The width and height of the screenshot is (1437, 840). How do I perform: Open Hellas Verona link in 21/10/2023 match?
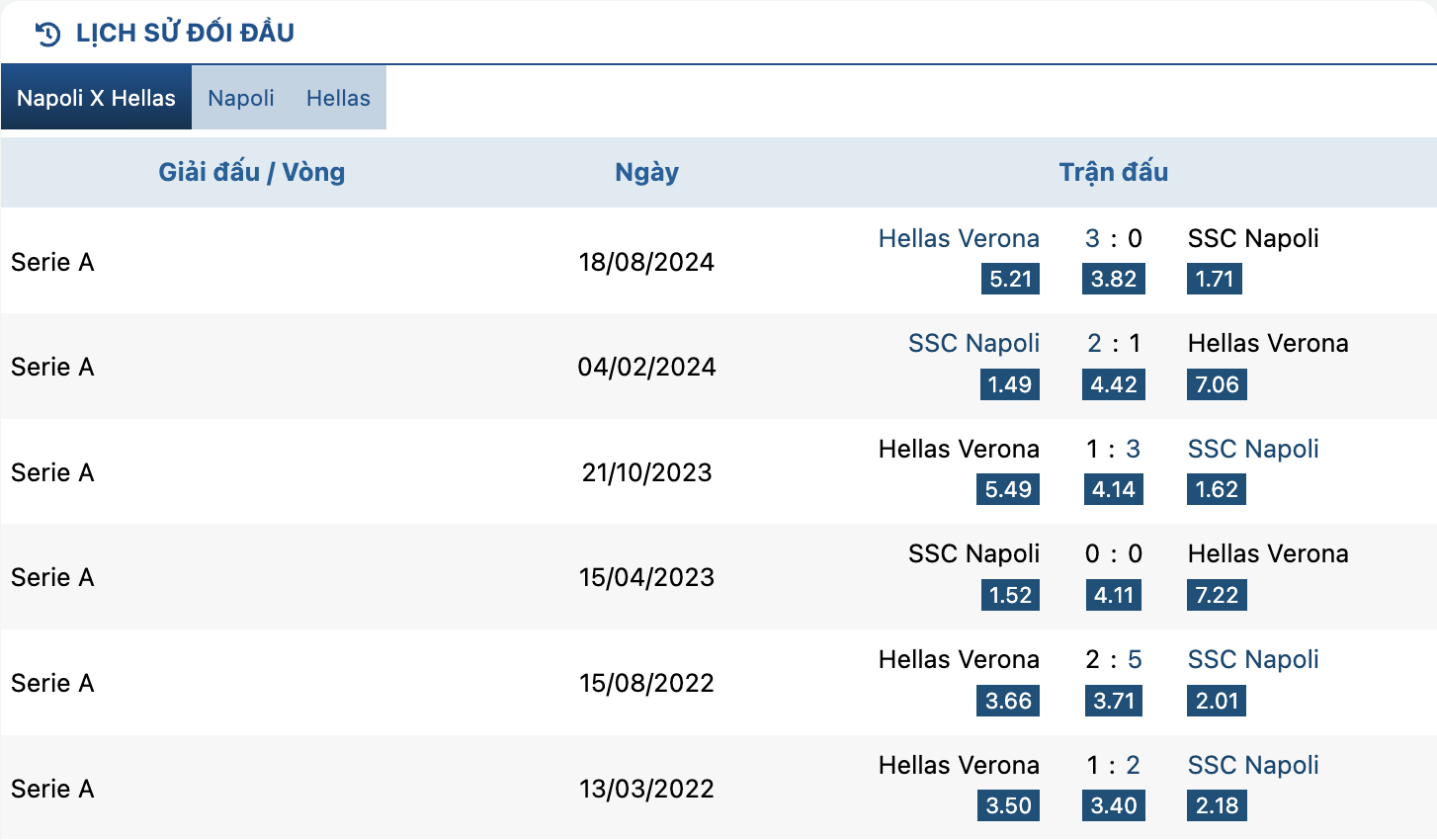(959, 449)
